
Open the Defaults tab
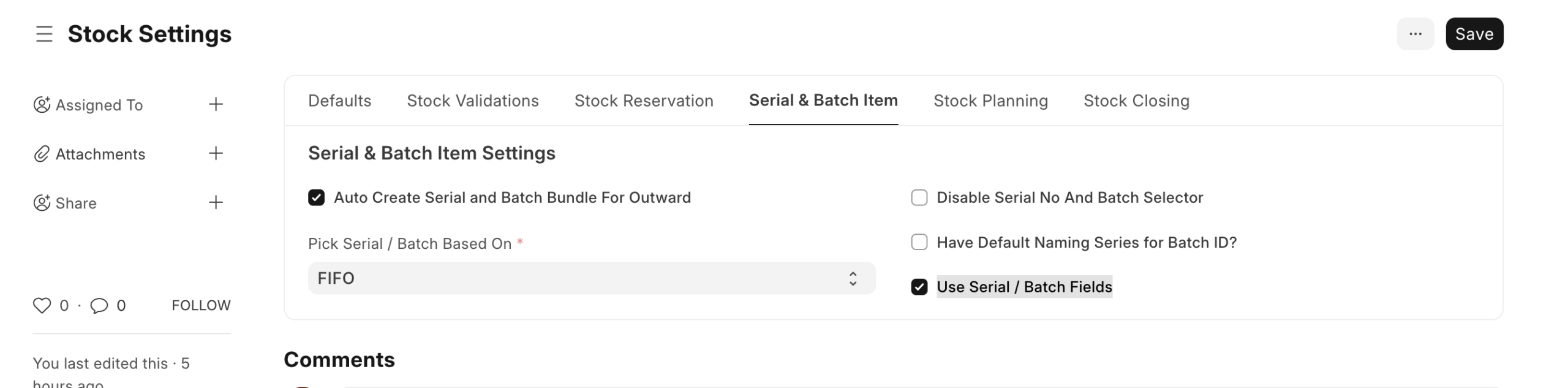(x=339, y=101)
